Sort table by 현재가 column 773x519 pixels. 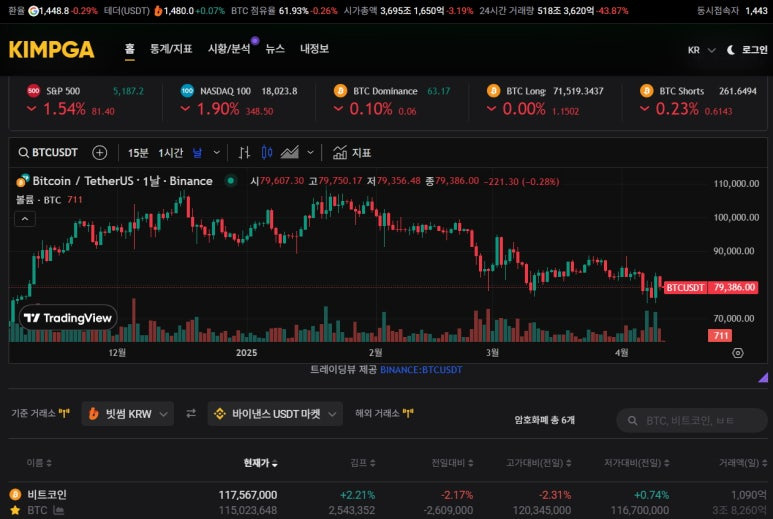click(260, 463)
